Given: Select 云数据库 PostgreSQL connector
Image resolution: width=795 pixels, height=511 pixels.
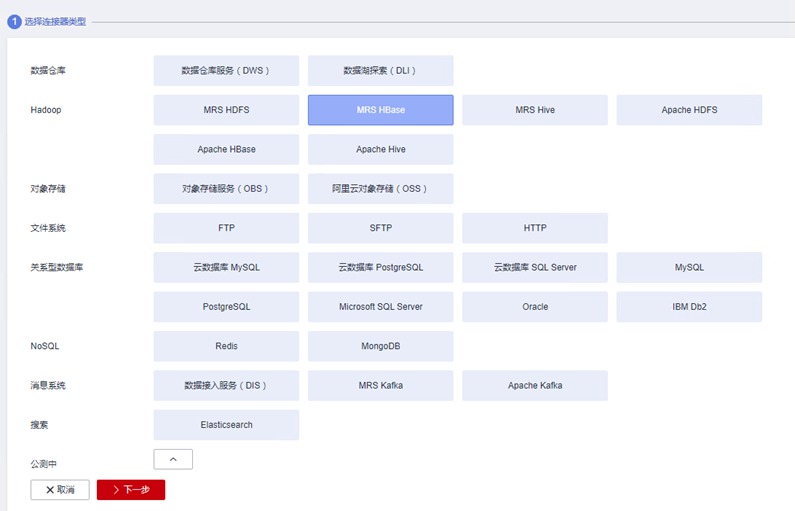Looking at the screenshot, I should (380, 267).
